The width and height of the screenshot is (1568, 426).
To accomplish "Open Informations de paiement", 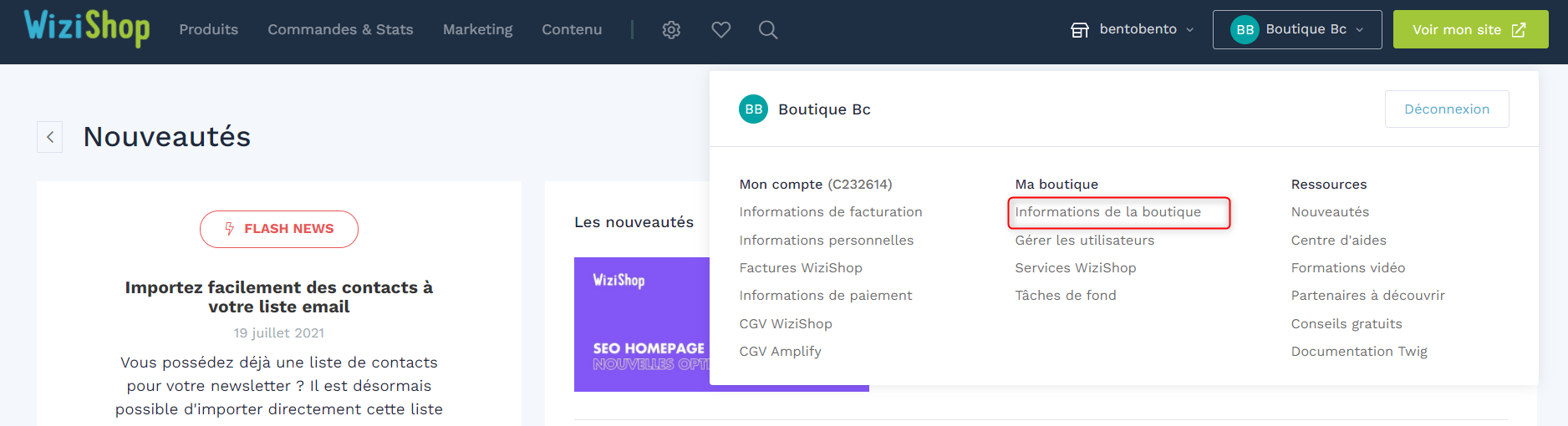I will (x=826, y=296).
